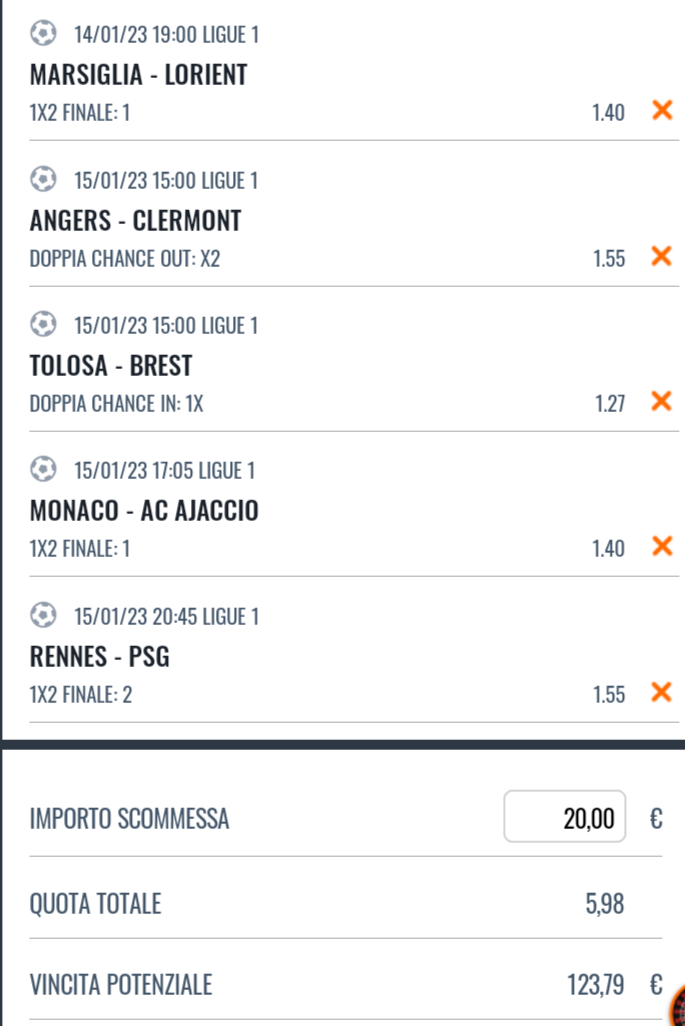
Task: Open the Monaco - AC Ajaccio match
Action: (145, 511)
